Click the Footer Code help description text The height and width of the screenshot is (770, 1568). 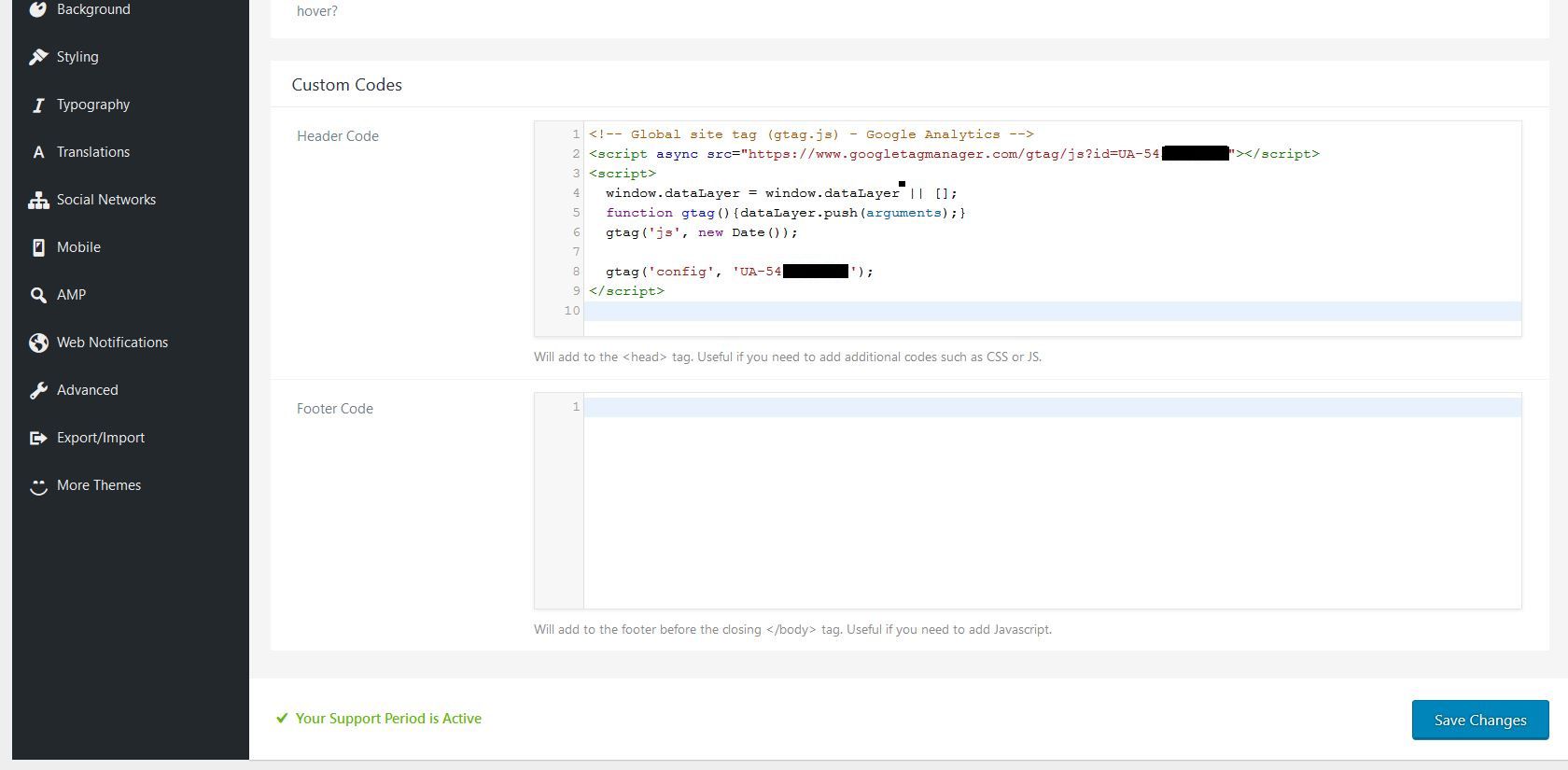[x=792, y=629]
